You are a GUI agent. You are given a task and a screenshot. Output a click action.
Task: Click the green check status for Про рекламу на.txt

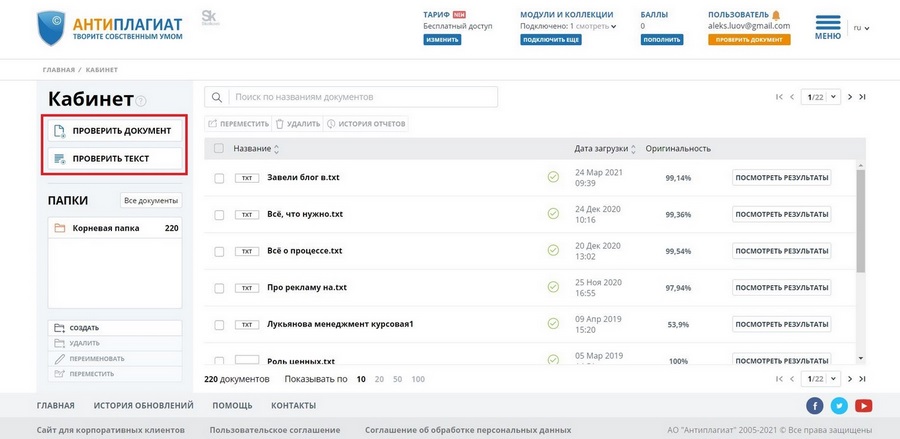[x=553, y=287]
